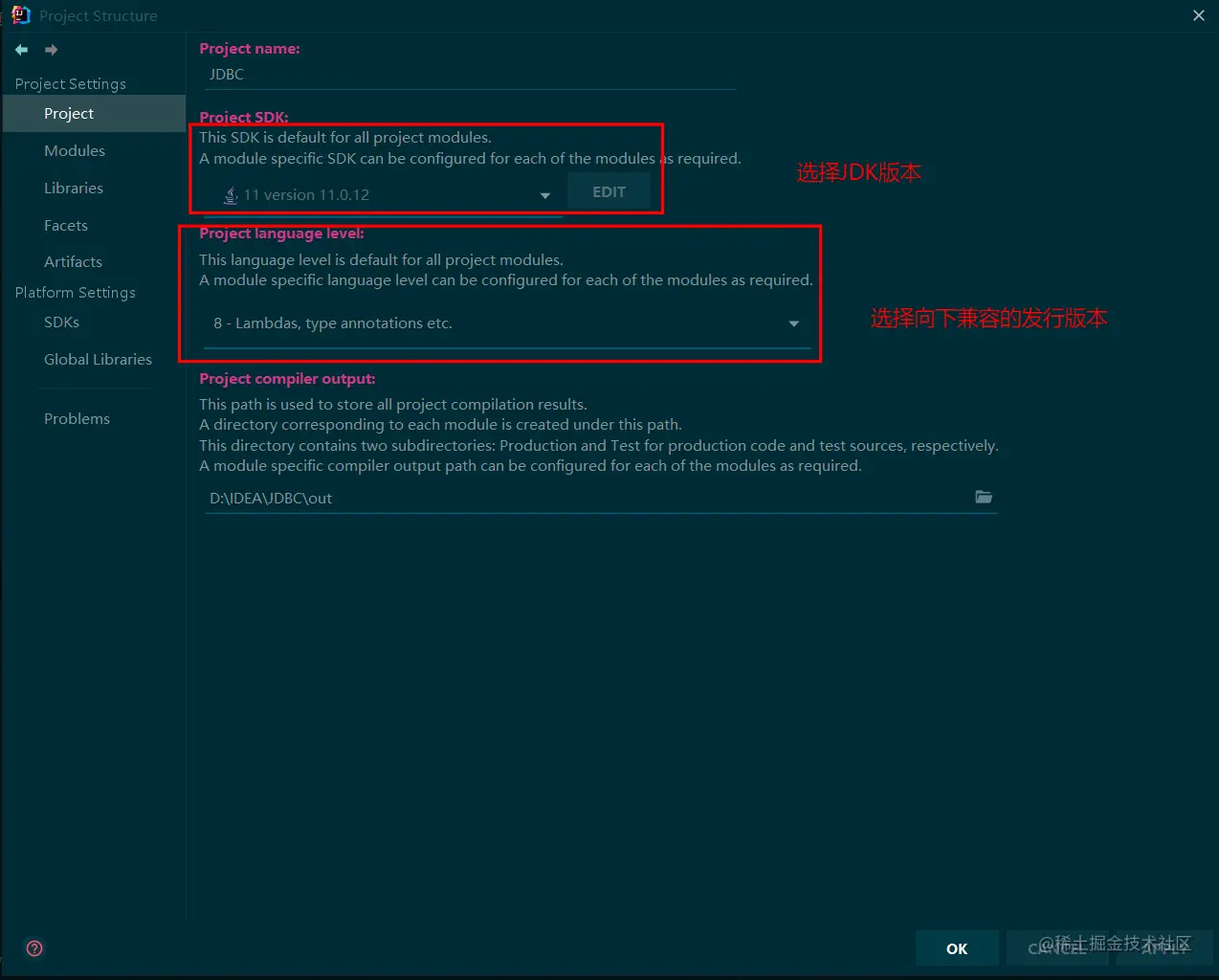Screen dimensions: 1219x980
Task: Click the 'Project language level:' label
Action: pos(281,234)
